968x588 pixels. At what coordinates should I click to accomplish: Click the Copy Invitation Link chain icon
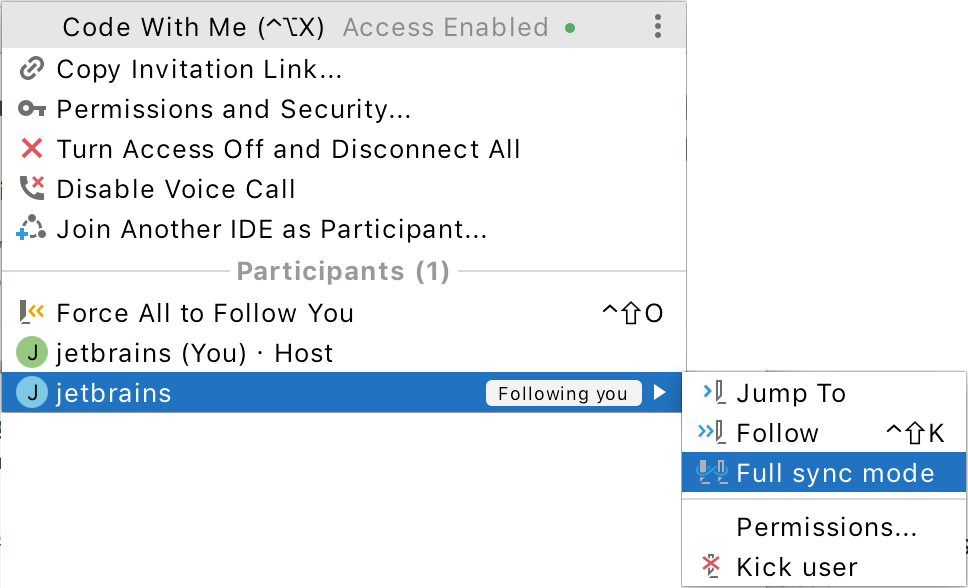point(33,69)
